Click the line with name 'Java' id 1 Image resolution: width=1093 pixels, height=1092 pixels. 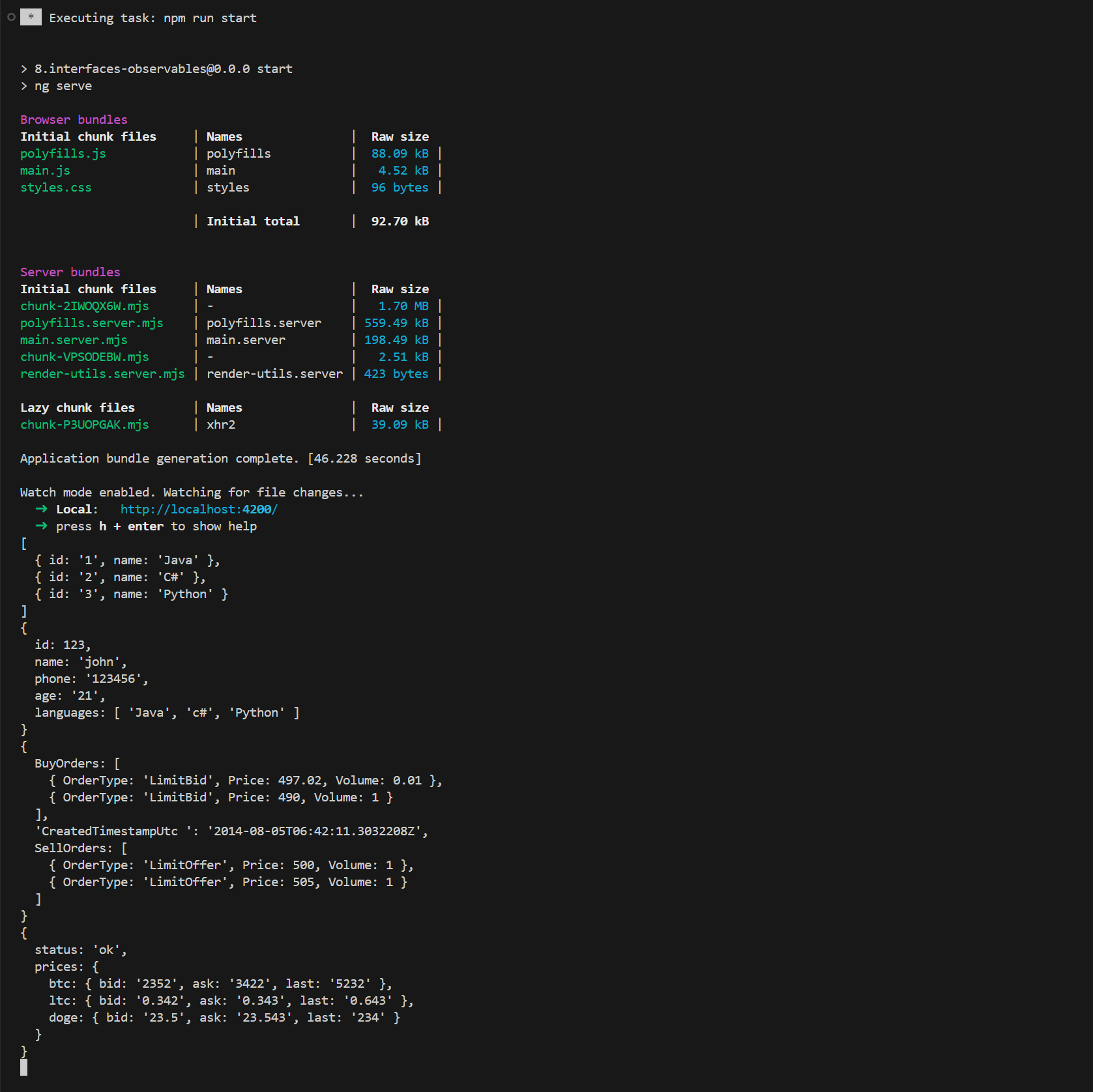128,560
